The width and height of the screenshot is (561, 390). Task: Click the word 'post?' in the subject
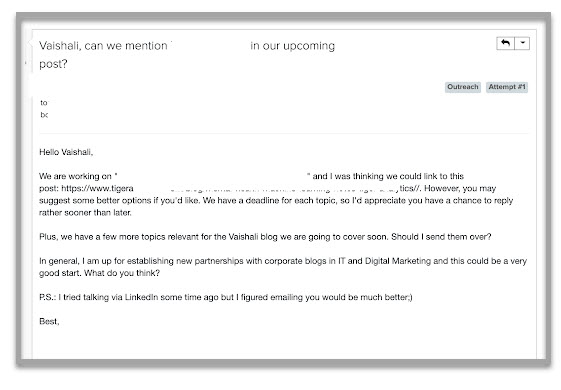tap(53, 64)
